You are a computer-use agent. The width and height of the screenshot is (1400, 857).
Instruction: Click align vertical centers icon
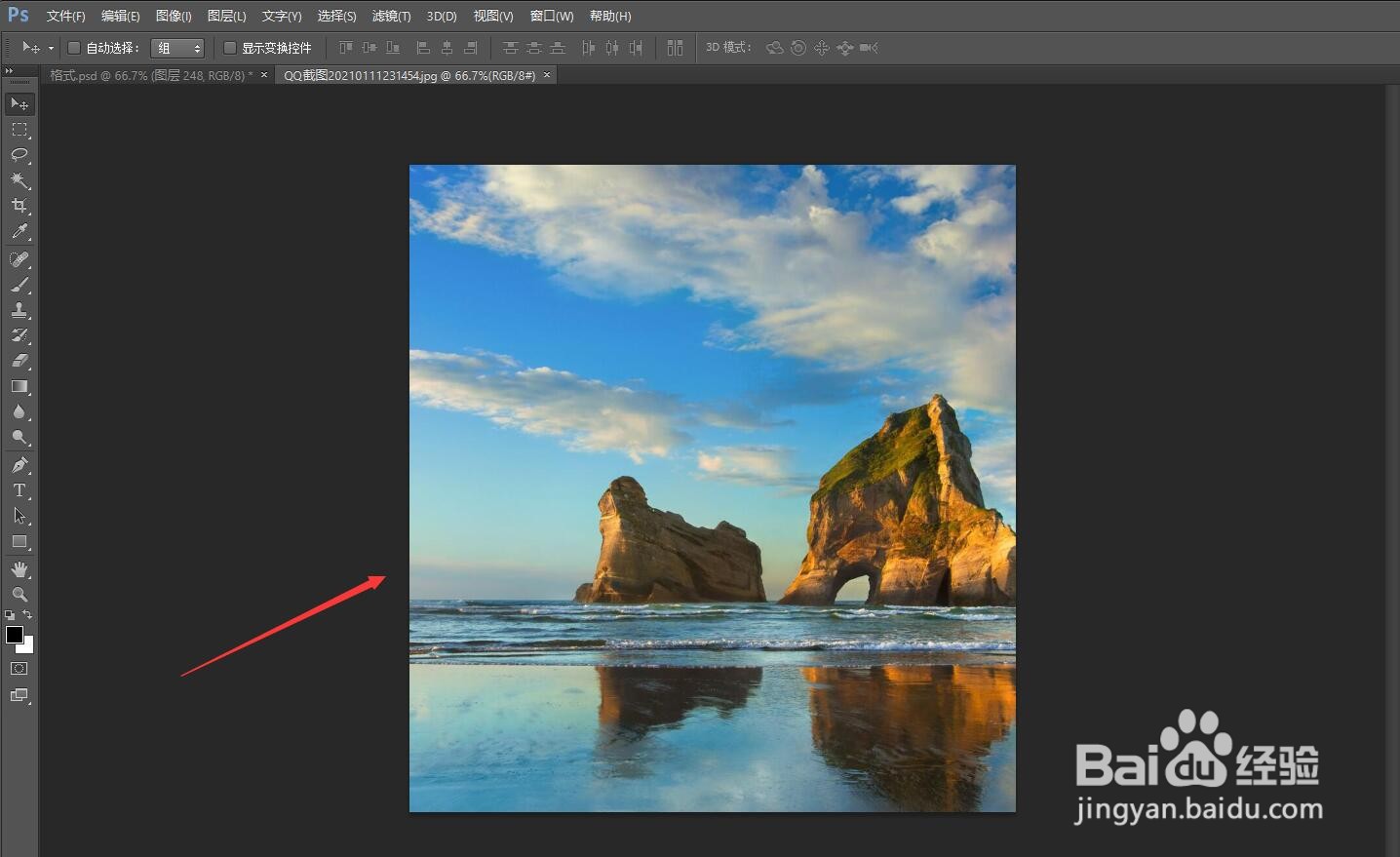(x=369, y=48)
